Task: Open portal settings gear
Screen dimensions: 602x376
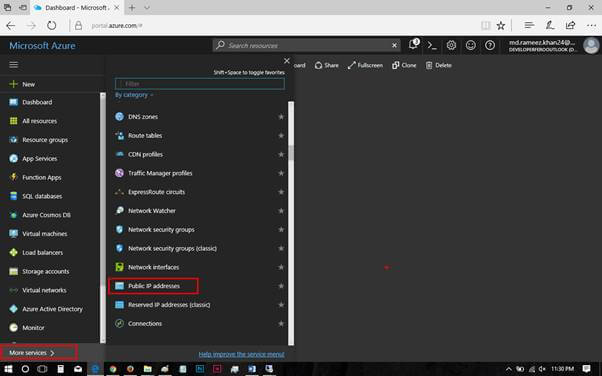Action: [451, 46]
